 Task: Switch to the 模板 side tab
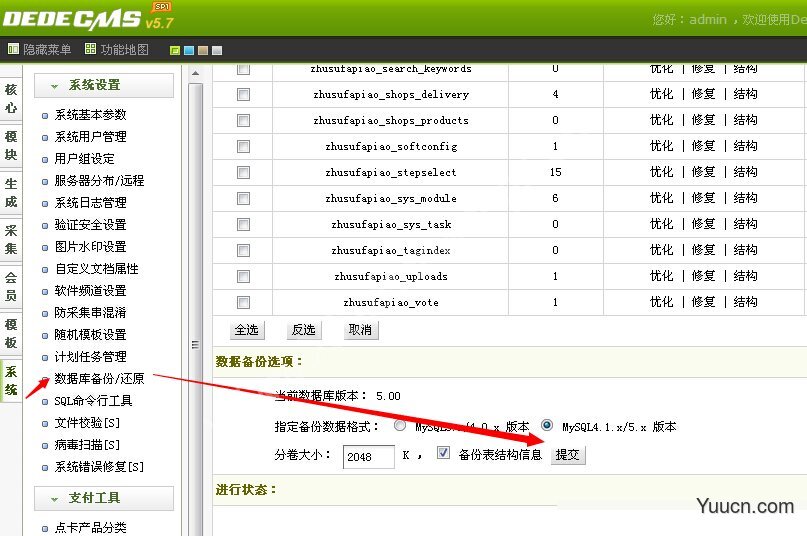(11, 334)
